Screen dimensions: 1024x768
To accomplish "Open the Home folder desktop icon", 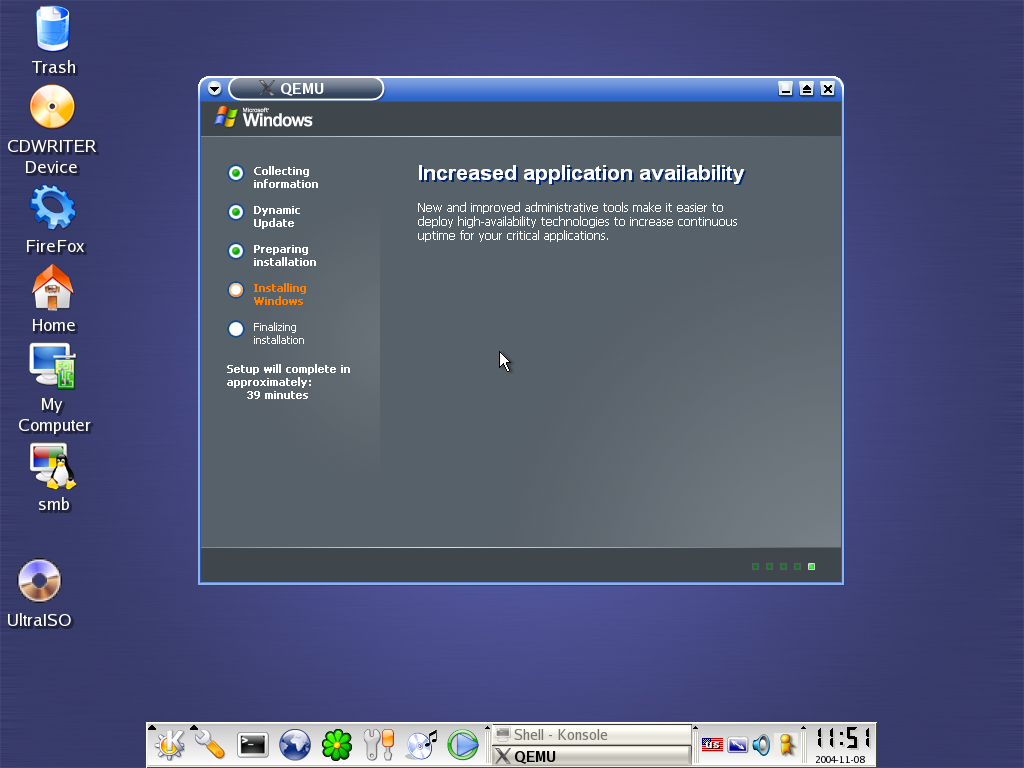I will pyautogui.click(x=53, y=287).
